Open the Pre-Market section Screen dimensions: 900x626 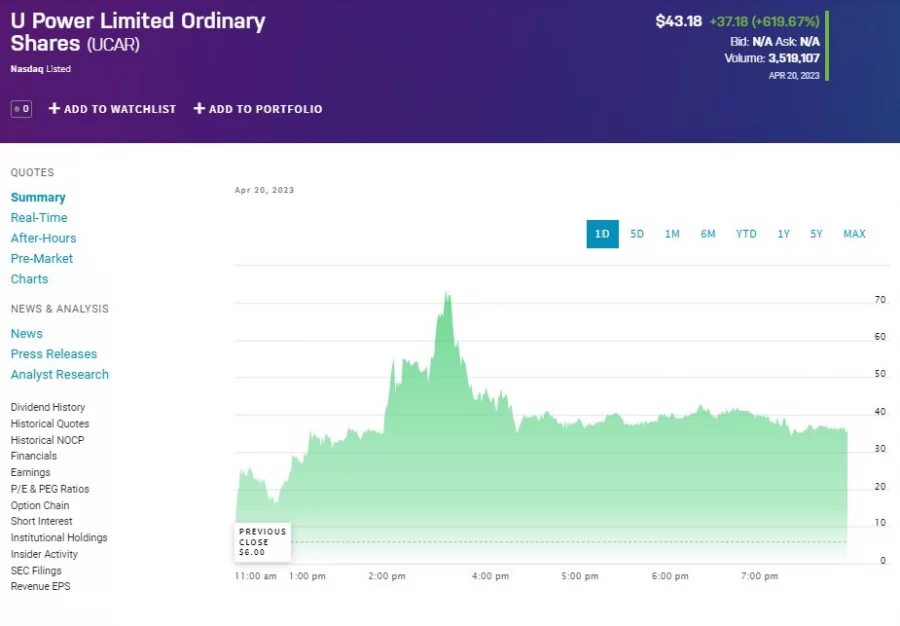click(x=41, y=258)
